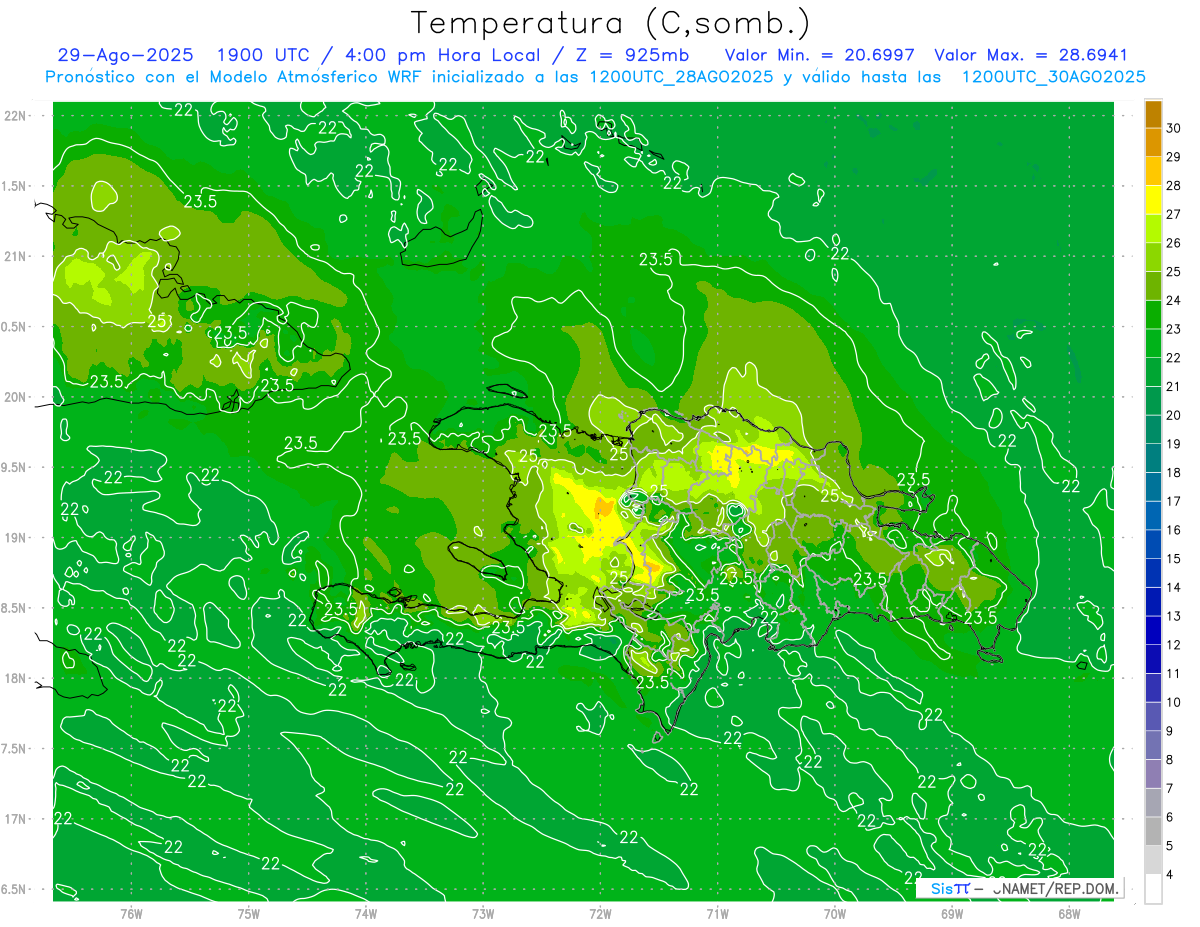Click the "18N" latitude axis label
The height and width of the screenshot is (927, 1200).
(x=16, y=679)
